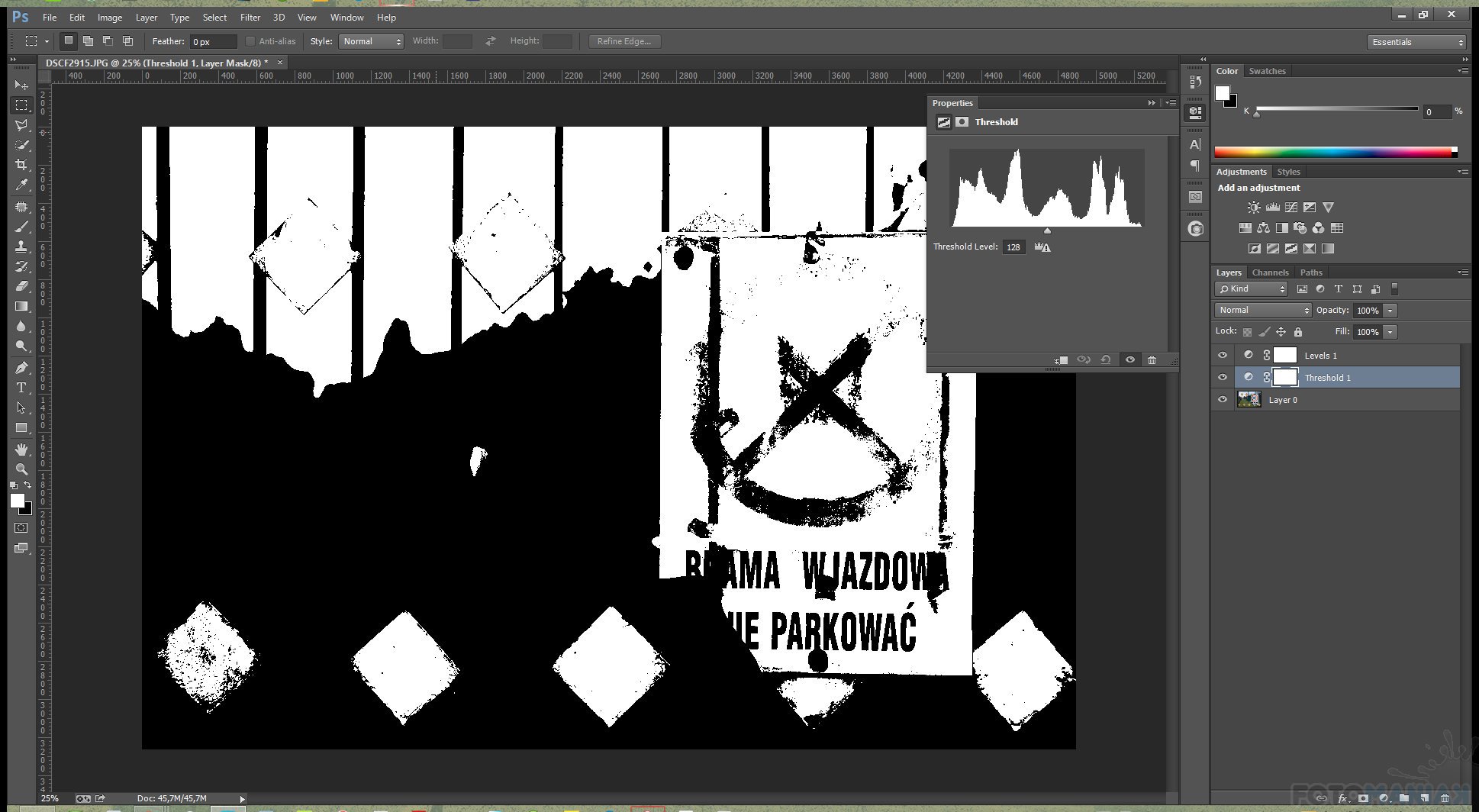Reset the Threshold adjustment to defaults
The image size is (1479, 812).
[x=1106, y=360]
